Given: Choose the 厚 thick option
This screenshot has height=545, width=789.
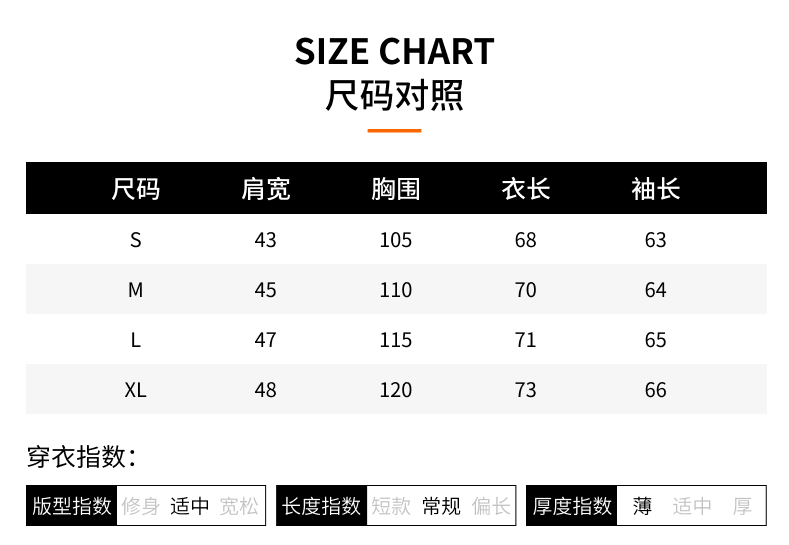Looking at the screenshot, I should coord(742,506).
